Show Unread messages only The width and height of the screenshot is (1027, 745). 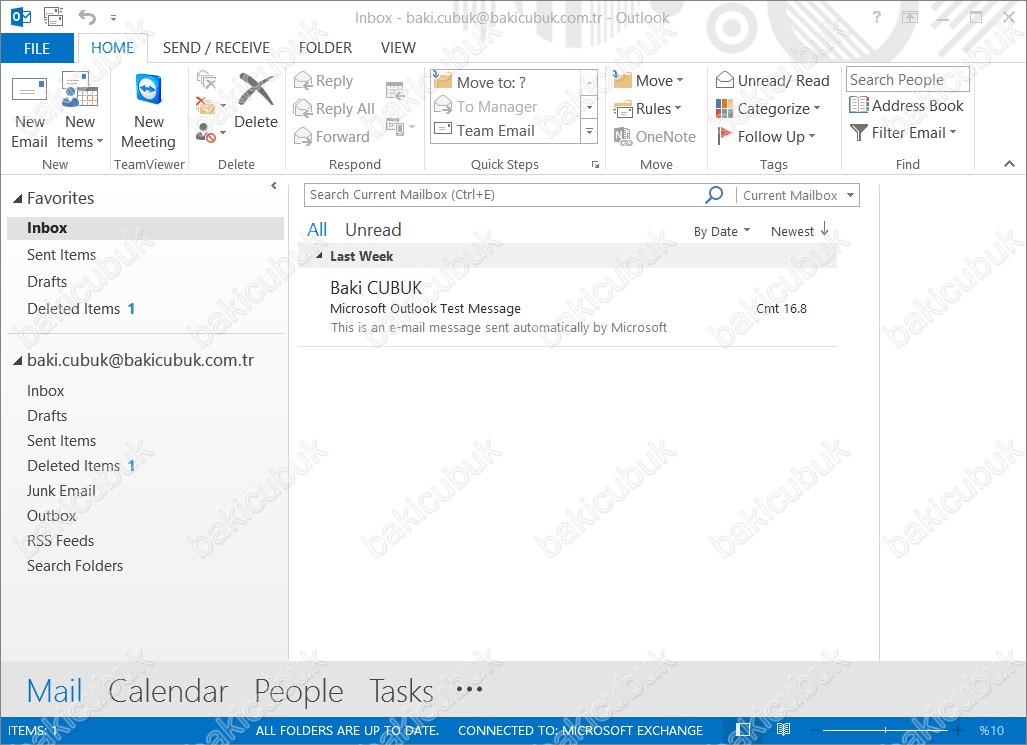pyautogui.click(x=373, y=230)
